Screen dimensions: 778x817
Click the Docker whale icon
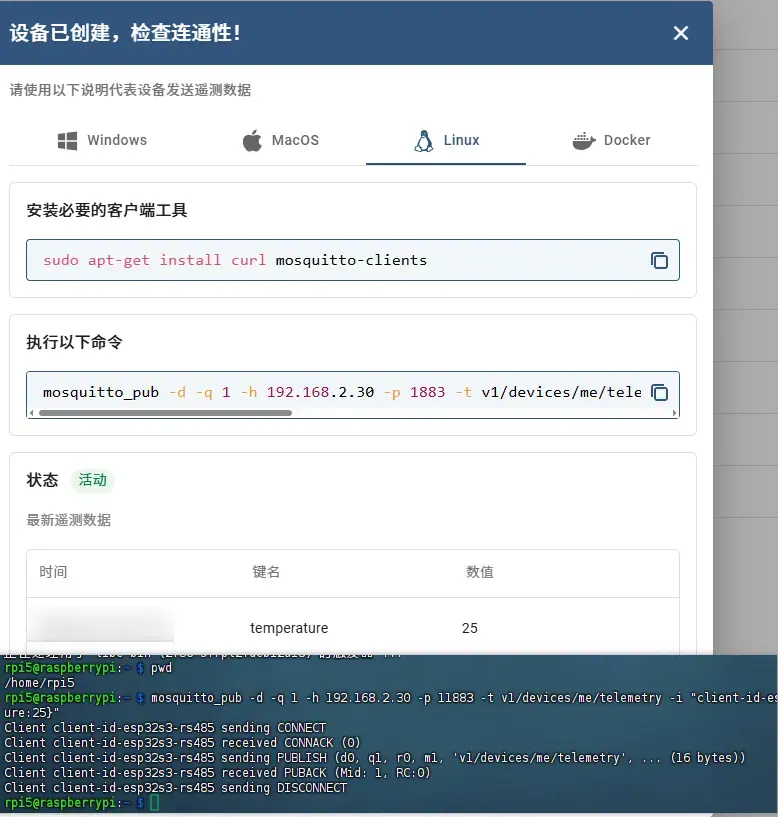[584, 141]
